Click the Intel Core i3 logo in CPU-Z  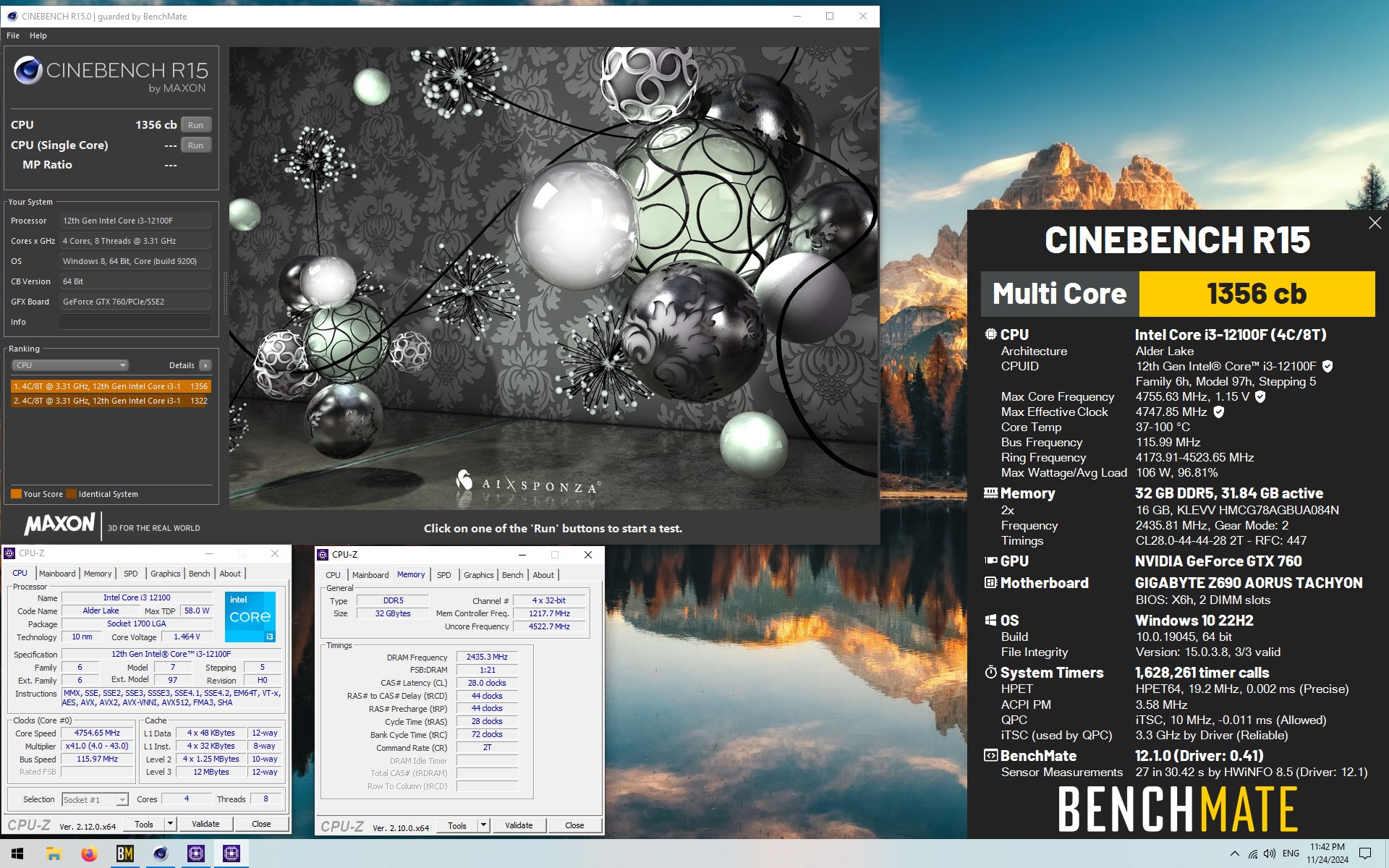click(x=250, y=617)
